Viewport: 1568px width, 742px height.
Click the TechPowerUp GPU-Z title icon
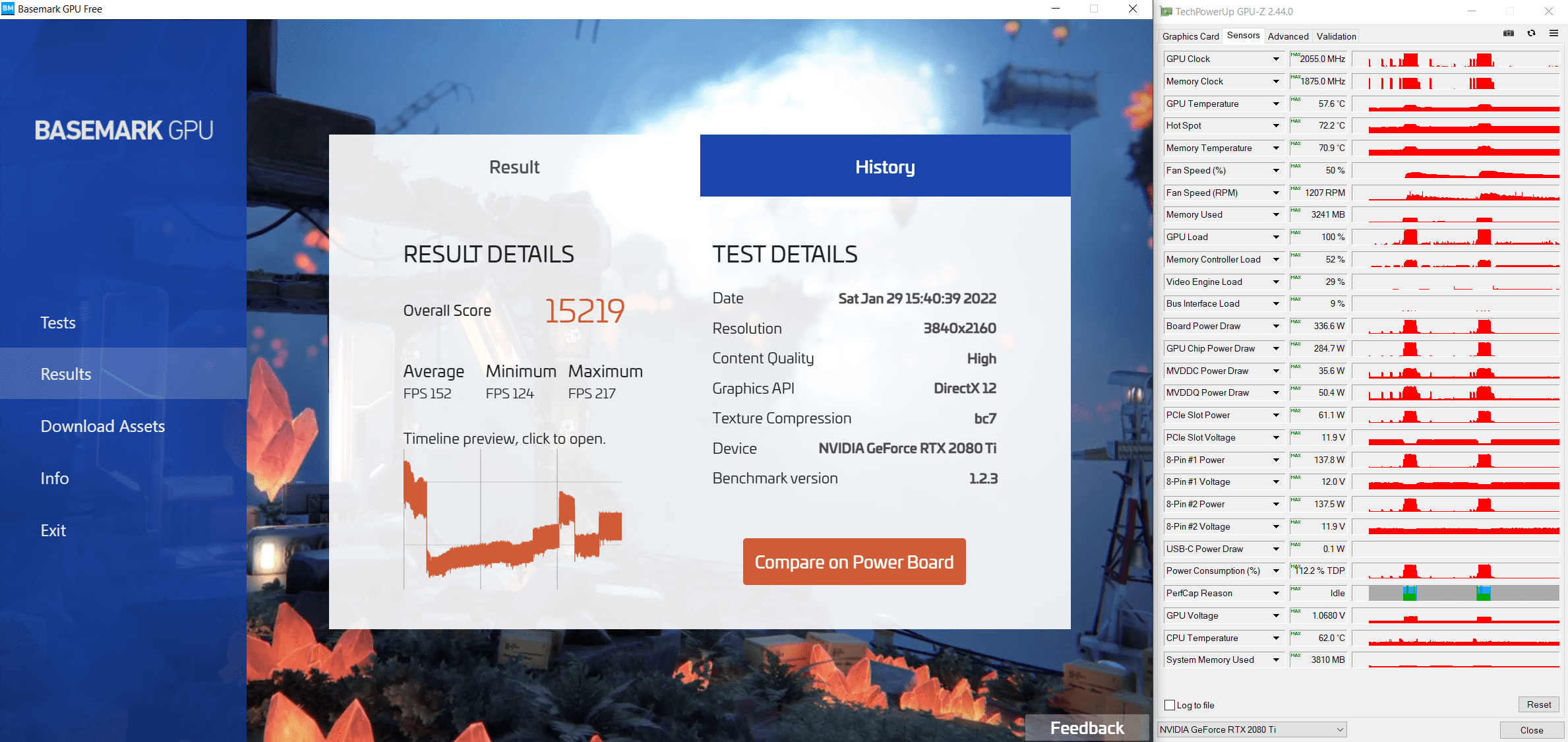point(1166,11)
